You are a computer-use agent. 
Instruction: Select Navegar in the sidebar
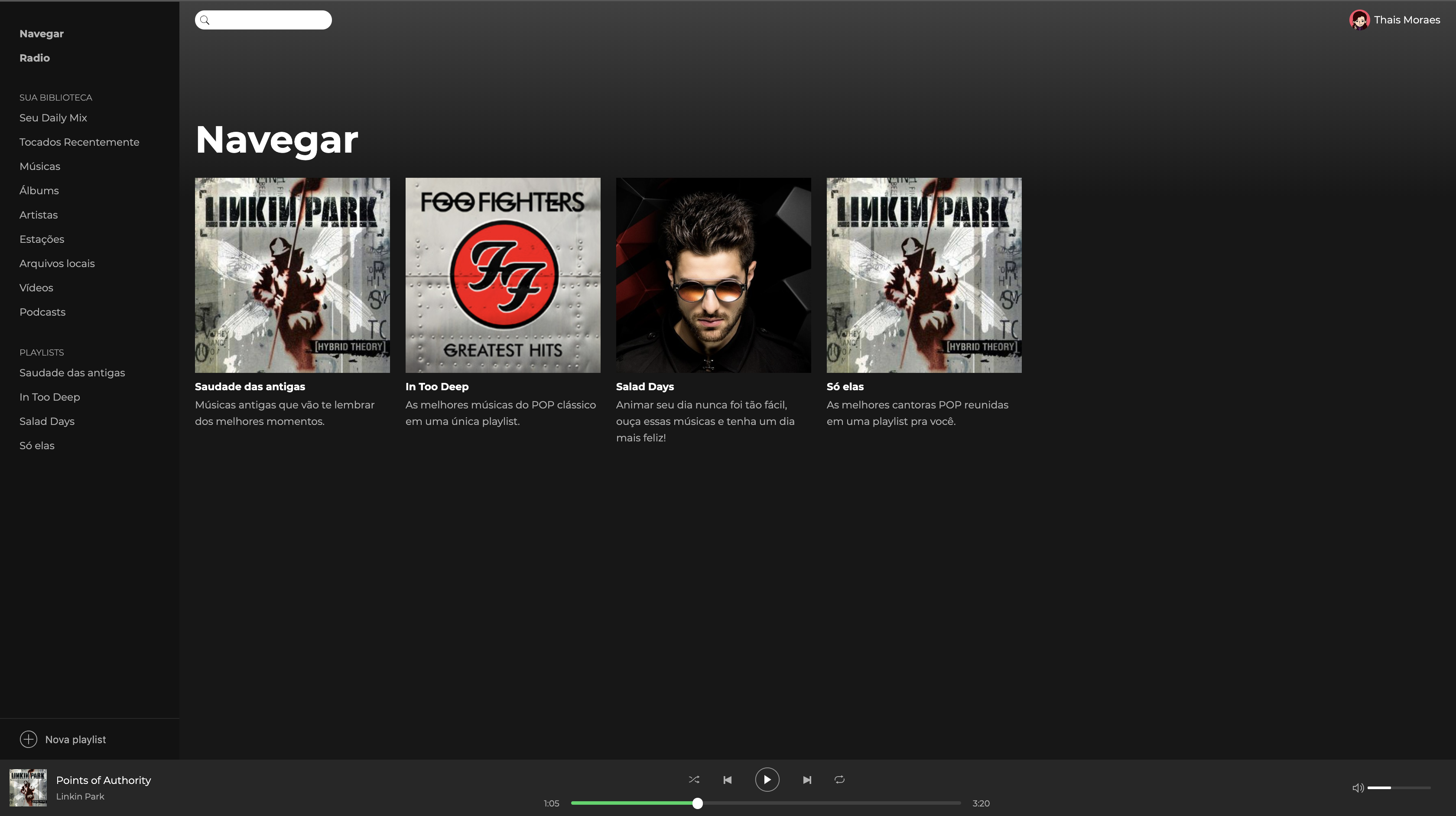point(41,33)
